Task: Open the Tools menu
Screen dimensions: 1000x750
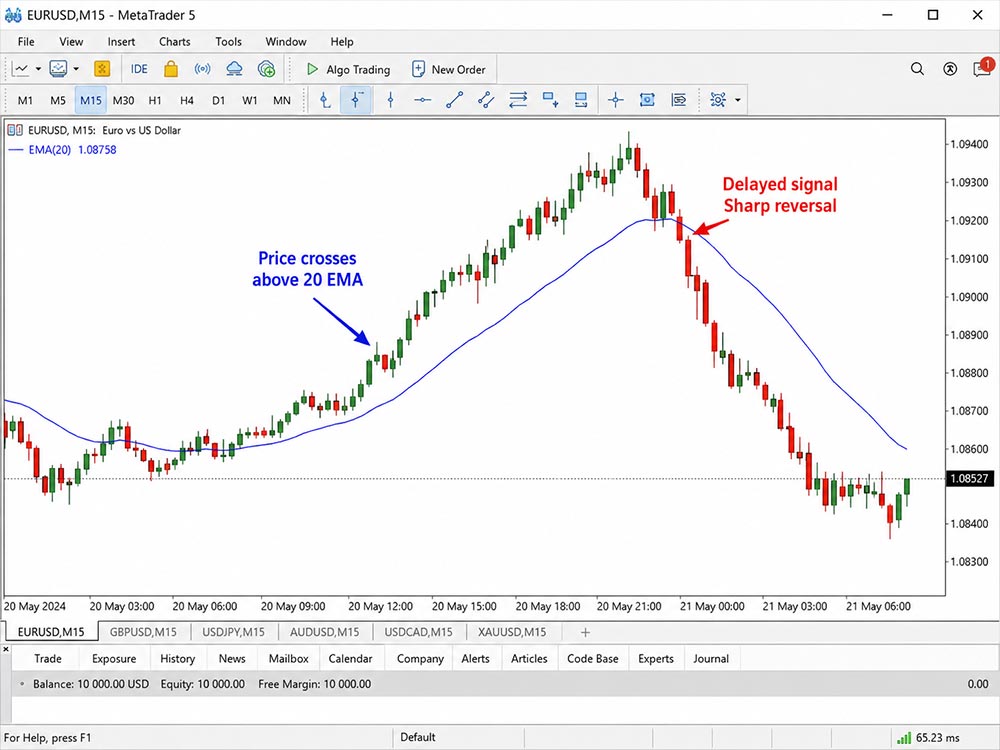Action: pos(228,41)
